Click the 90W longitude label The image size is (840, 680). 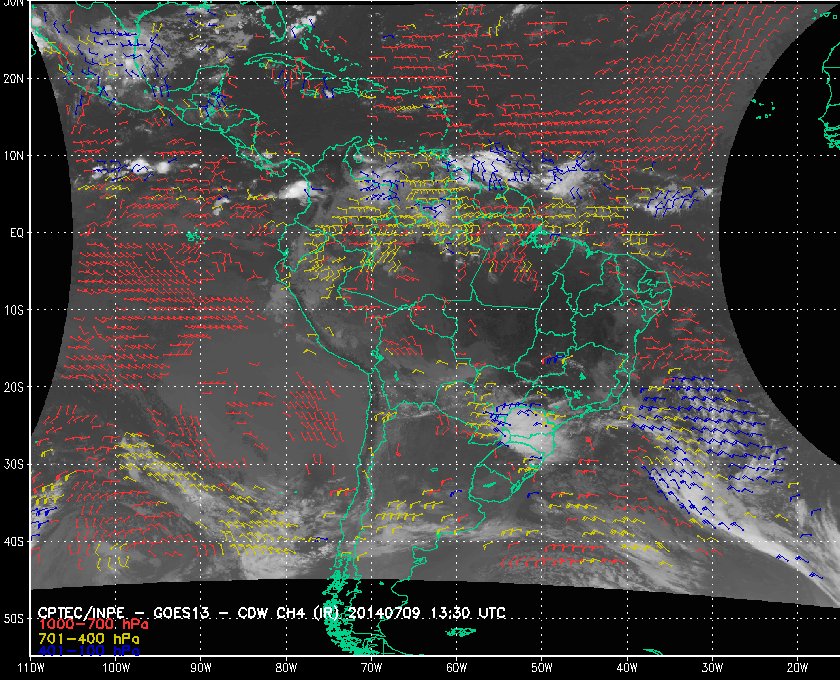click(201, 668)
